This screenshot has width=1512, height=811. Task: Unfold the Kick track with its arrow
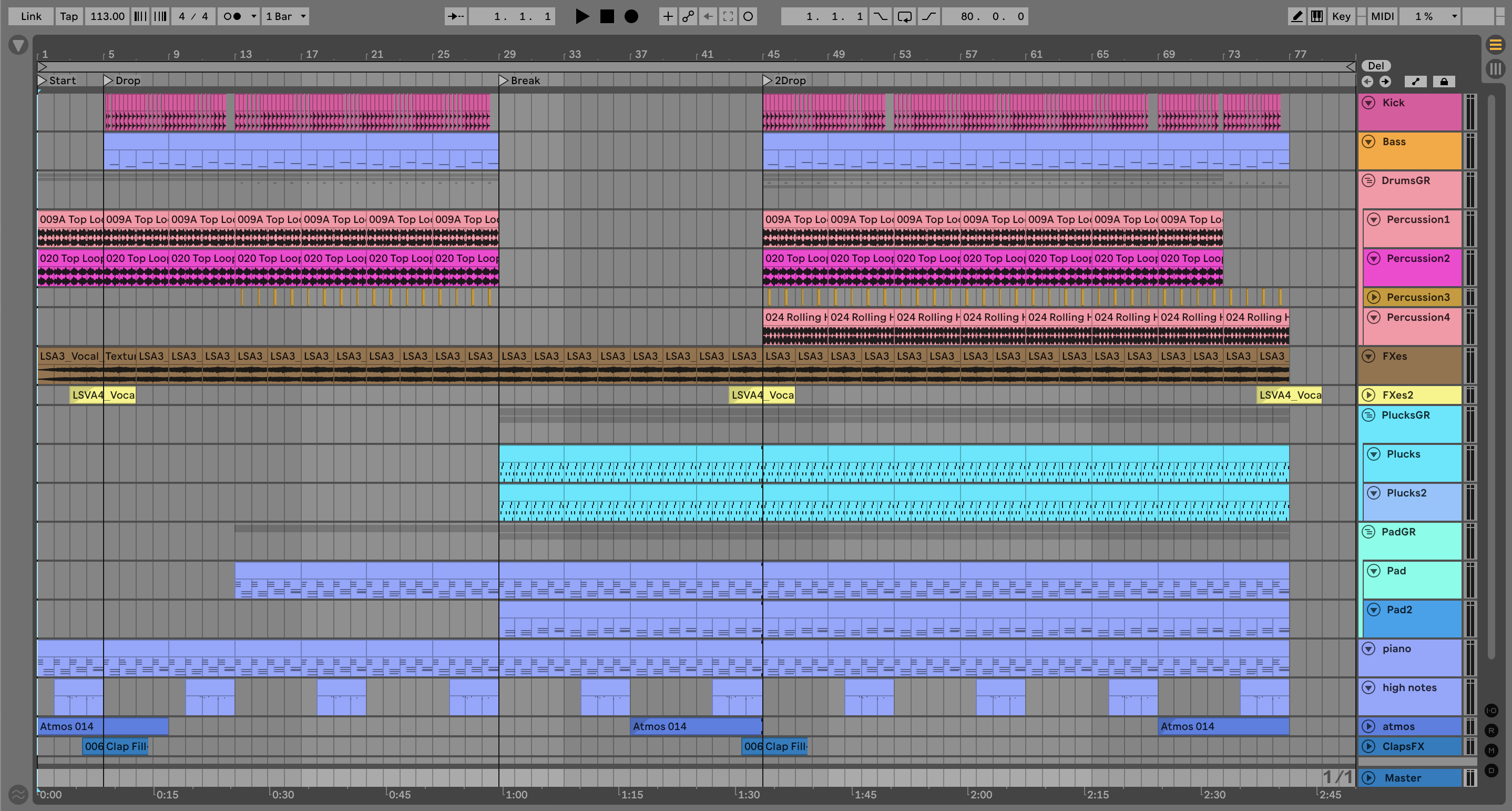(x=1368, y=103)
